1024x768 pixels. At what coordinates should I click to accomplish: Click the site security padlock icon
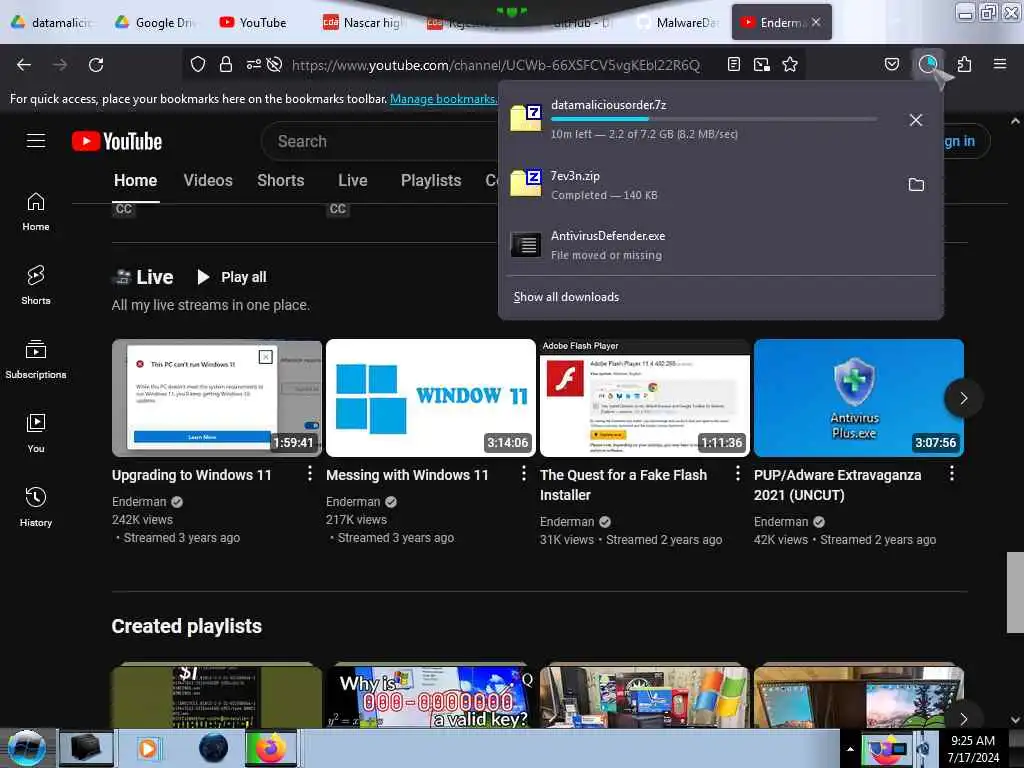226,64
